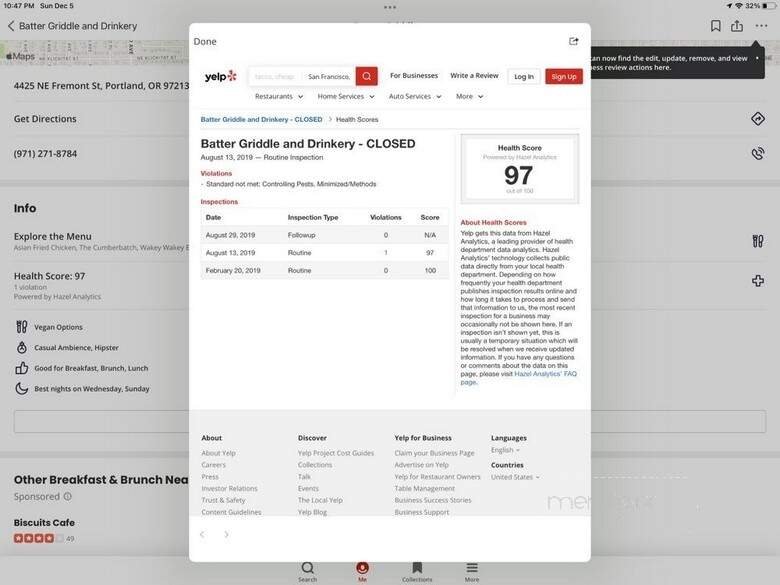Open Advertise on Yelp link

(421, 465)
